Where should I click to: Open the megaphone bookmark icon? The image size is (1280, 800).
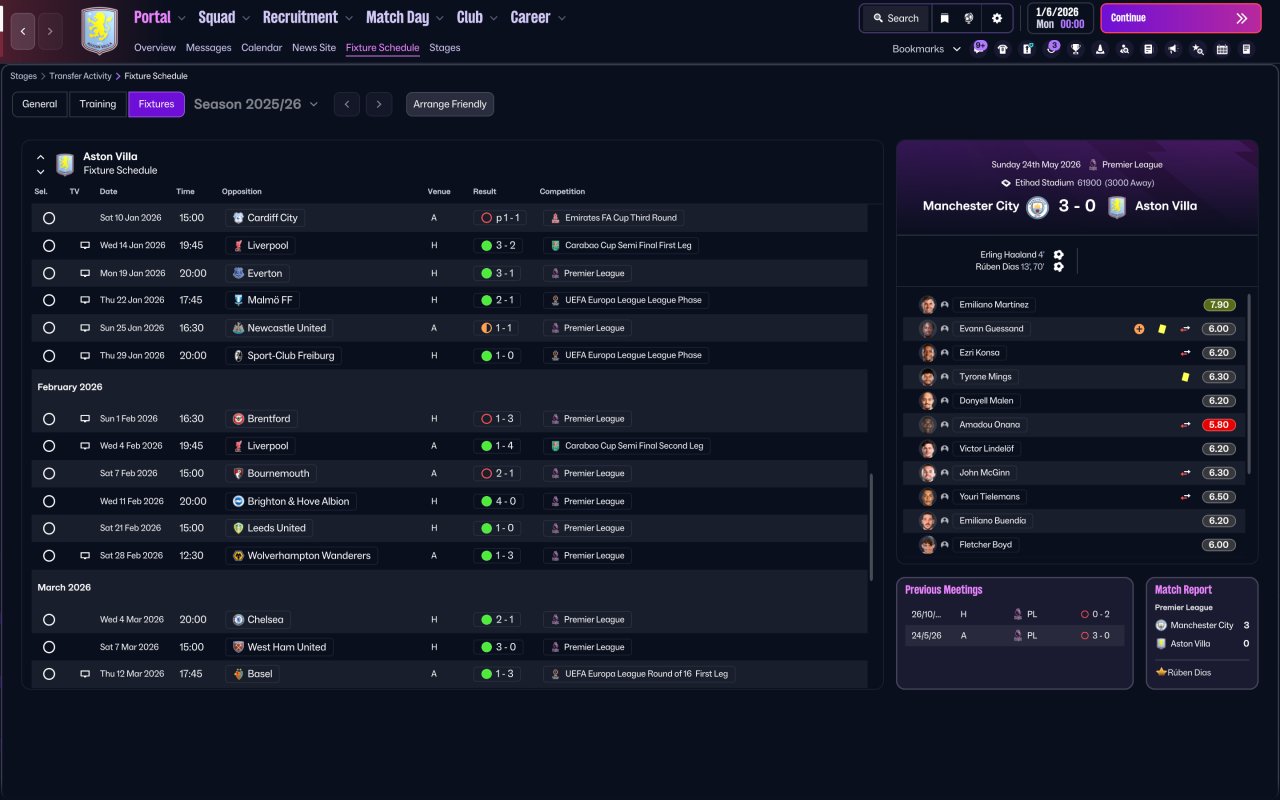[x=1173, y=49]
